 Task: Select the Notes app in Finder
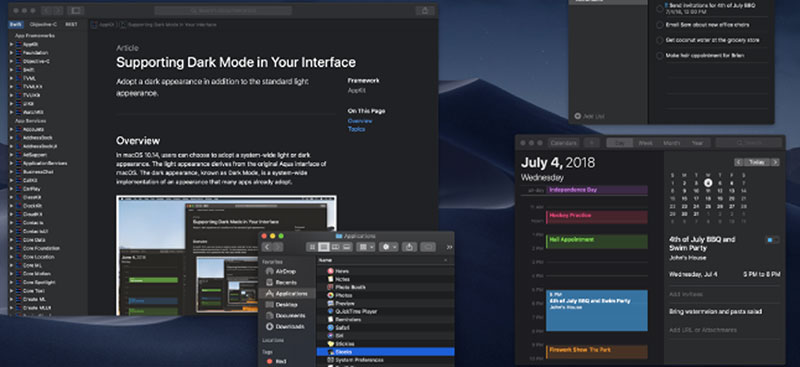[x=385, y=279]
